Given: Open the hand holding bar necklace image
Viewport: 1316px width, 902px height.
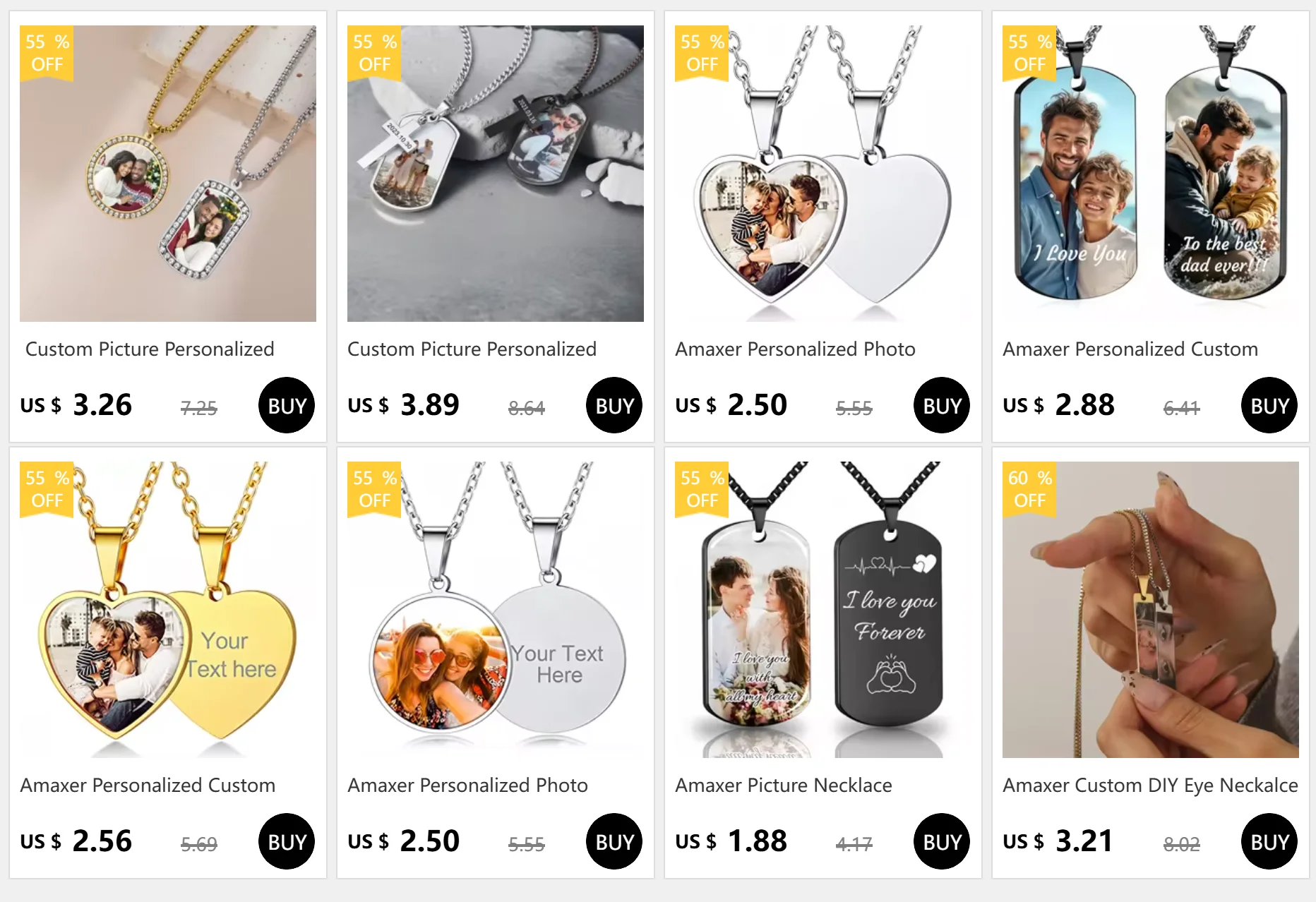Looking at the screenshot, I should click(1151, 610).
